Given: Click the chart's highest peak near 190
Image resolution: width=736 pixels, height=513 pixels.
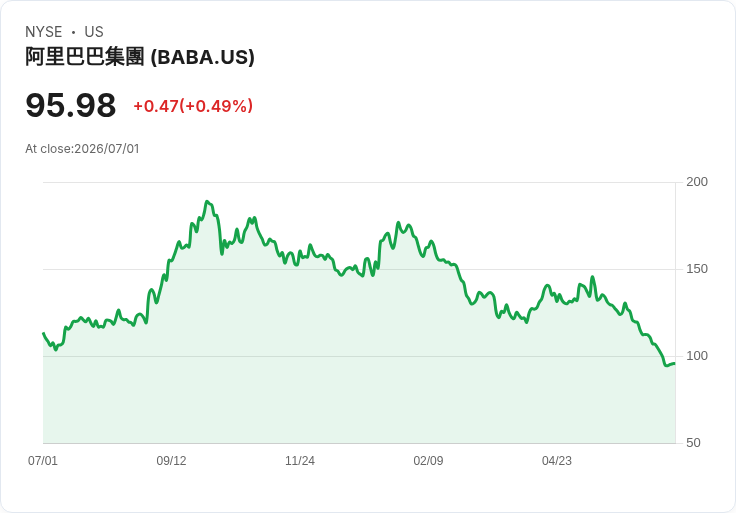Looking at the screenshot, I should click(207, 201).
